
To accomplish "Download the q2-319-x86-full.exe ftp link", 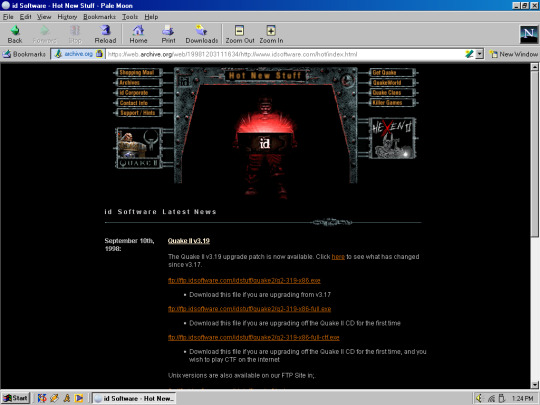I will [x=249, y=309].
